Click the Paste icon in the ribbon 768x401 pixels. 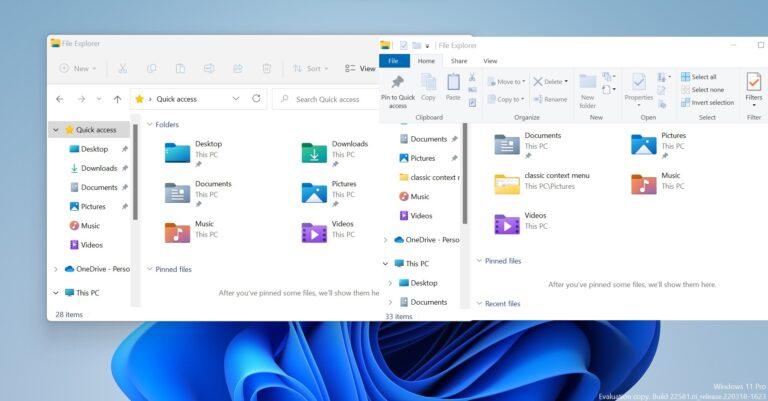pos(453,87)
